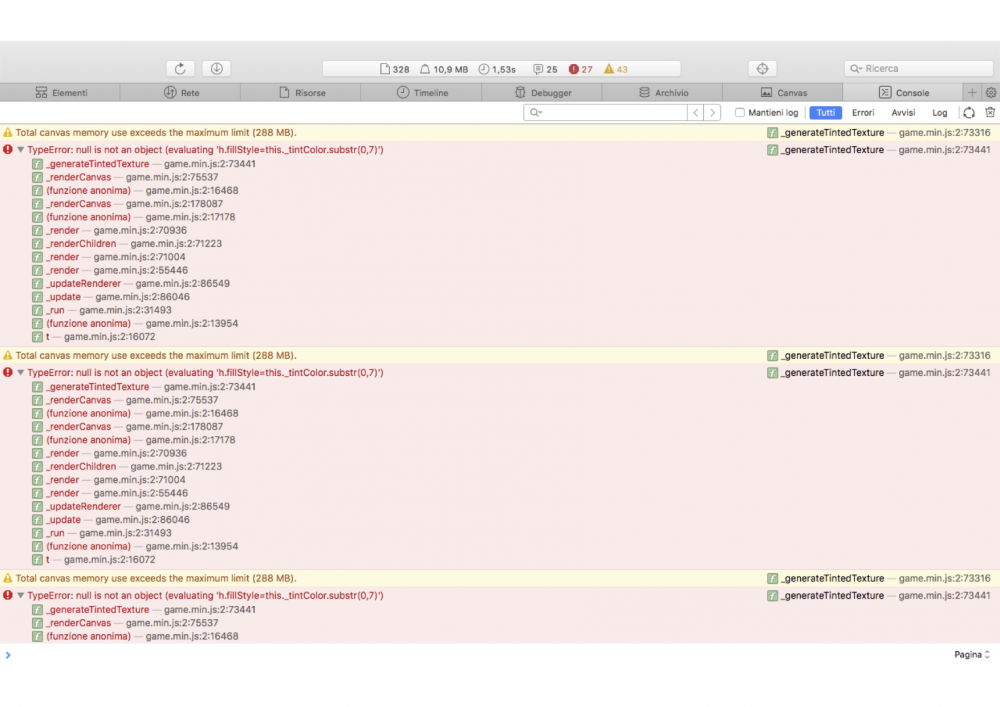This screenshot has width=1000, height=707.
Task: Add a new tab with plus icon
Action: point(972,93)
